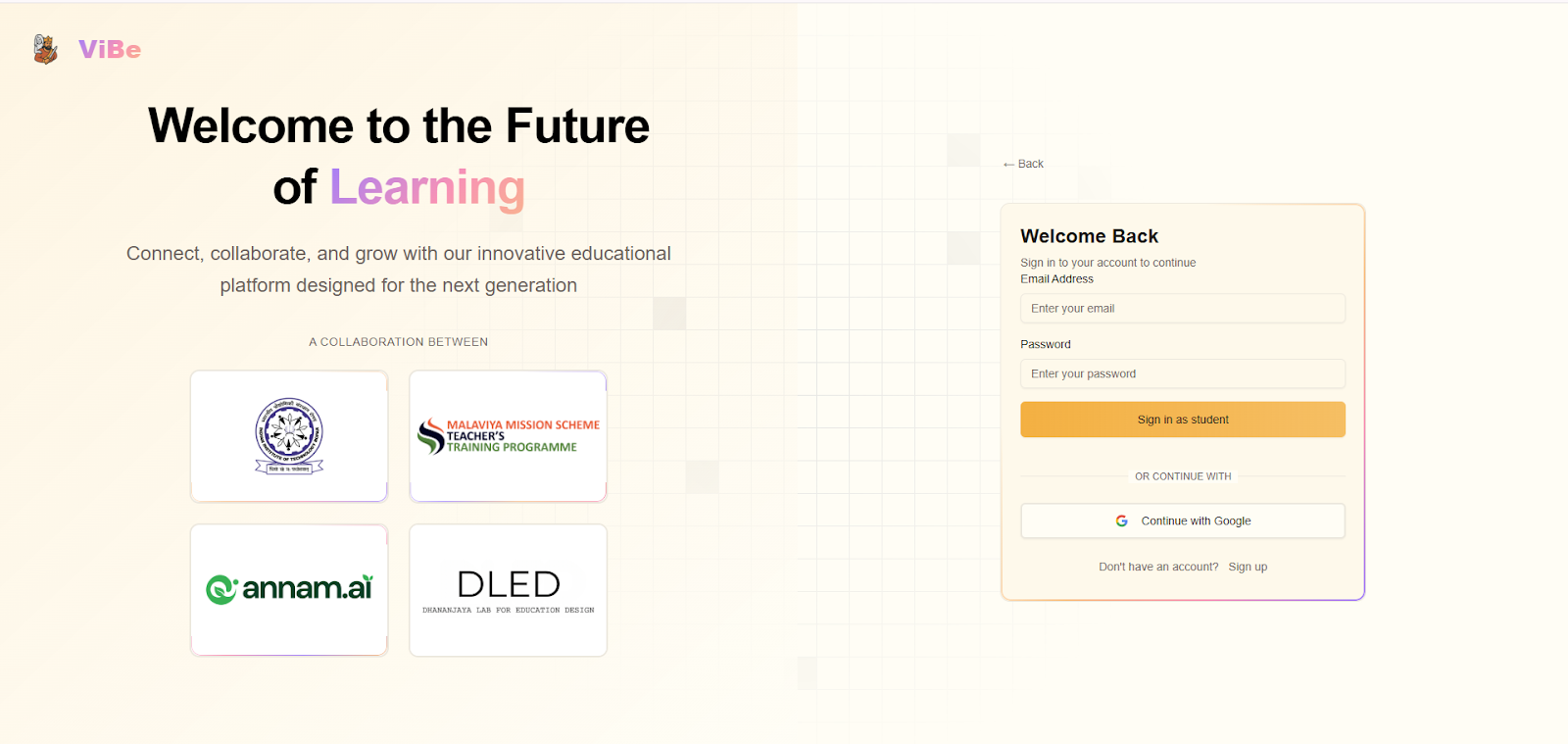Click the Don't have an account text
1568x744 pixels.
[1157, 566]
